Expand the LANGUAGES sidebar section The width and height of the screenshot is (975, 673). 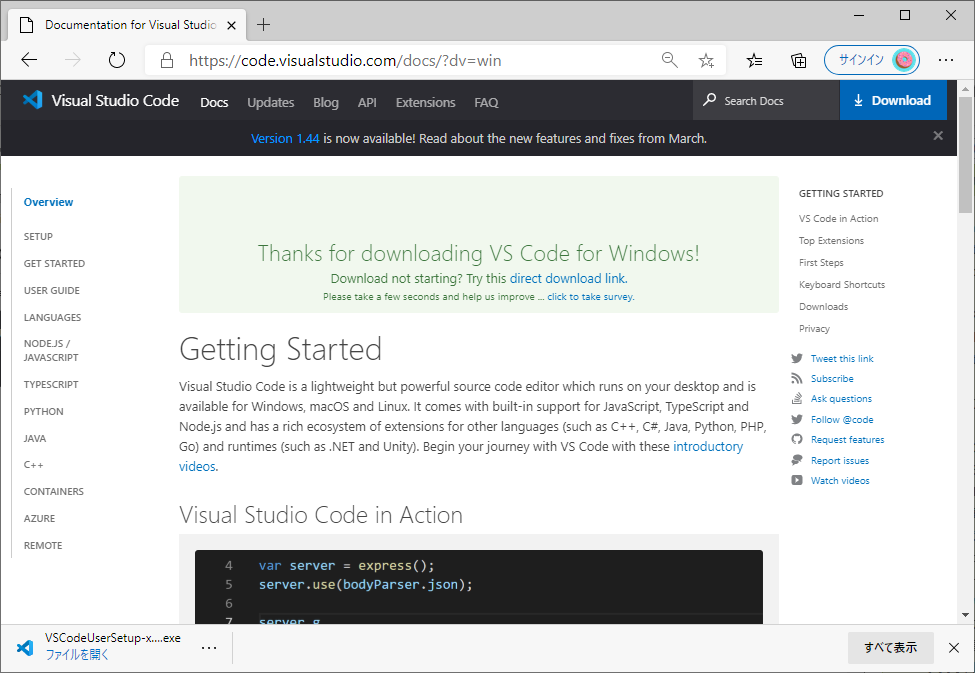coord(52,317)
